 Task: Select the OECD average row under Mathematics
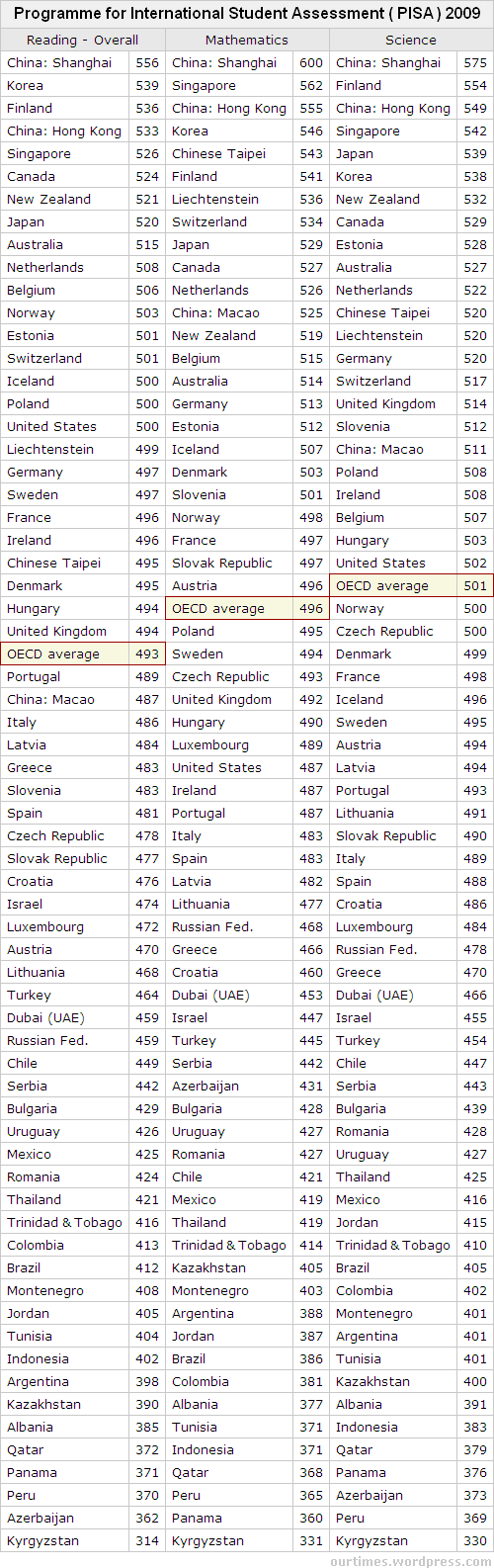(247, 608)
